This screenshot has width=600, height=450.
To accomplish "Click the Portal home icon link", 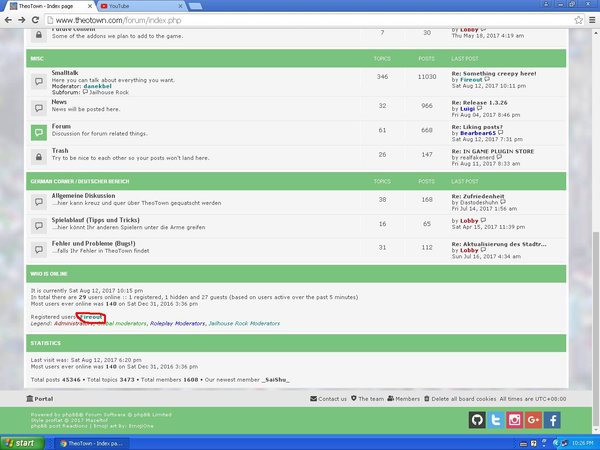I will (x=39, y=399).
